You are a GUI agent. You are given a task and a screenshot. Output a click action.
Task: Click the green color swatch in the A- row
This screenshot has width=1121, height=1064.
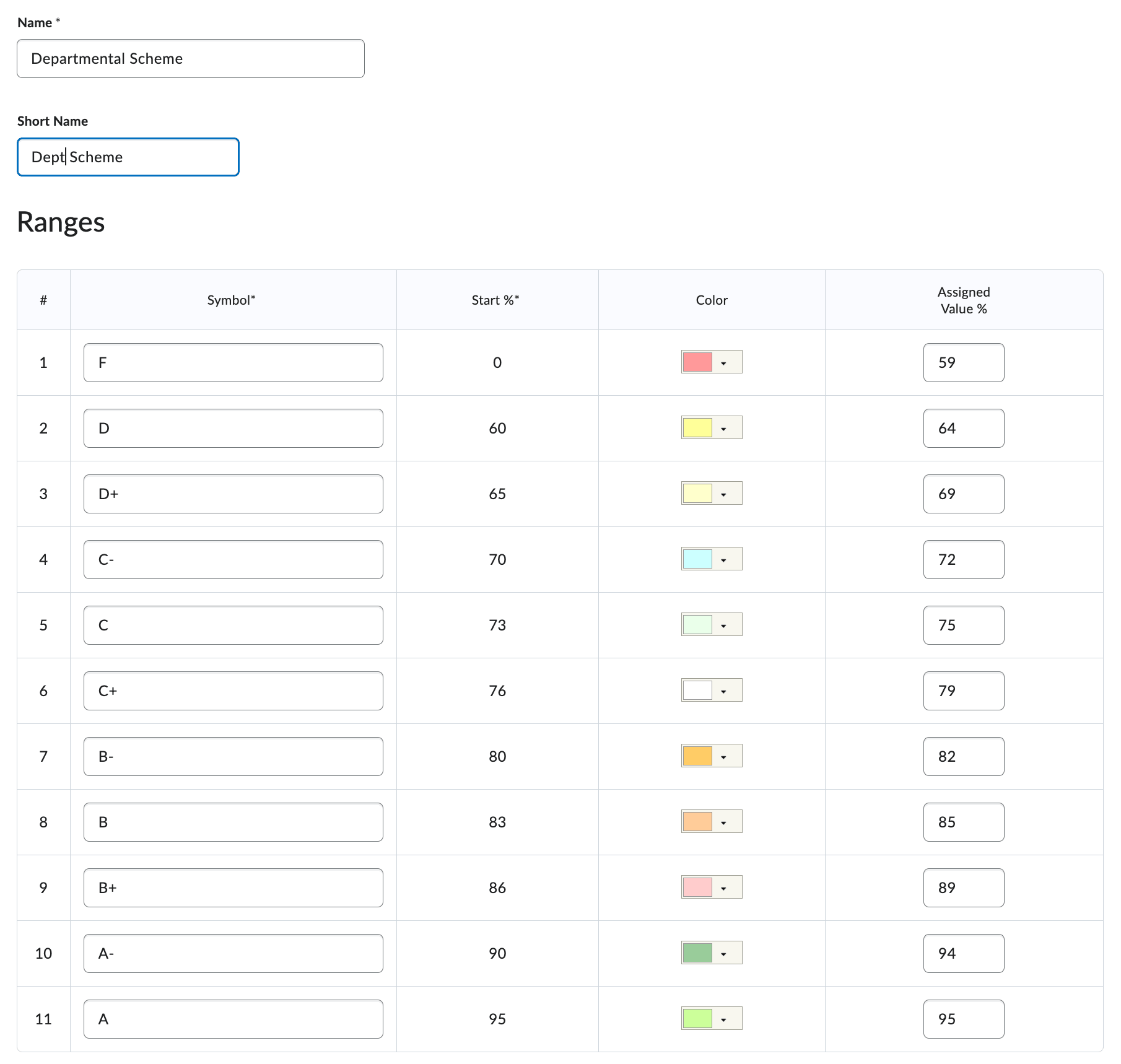coord(697,953)
